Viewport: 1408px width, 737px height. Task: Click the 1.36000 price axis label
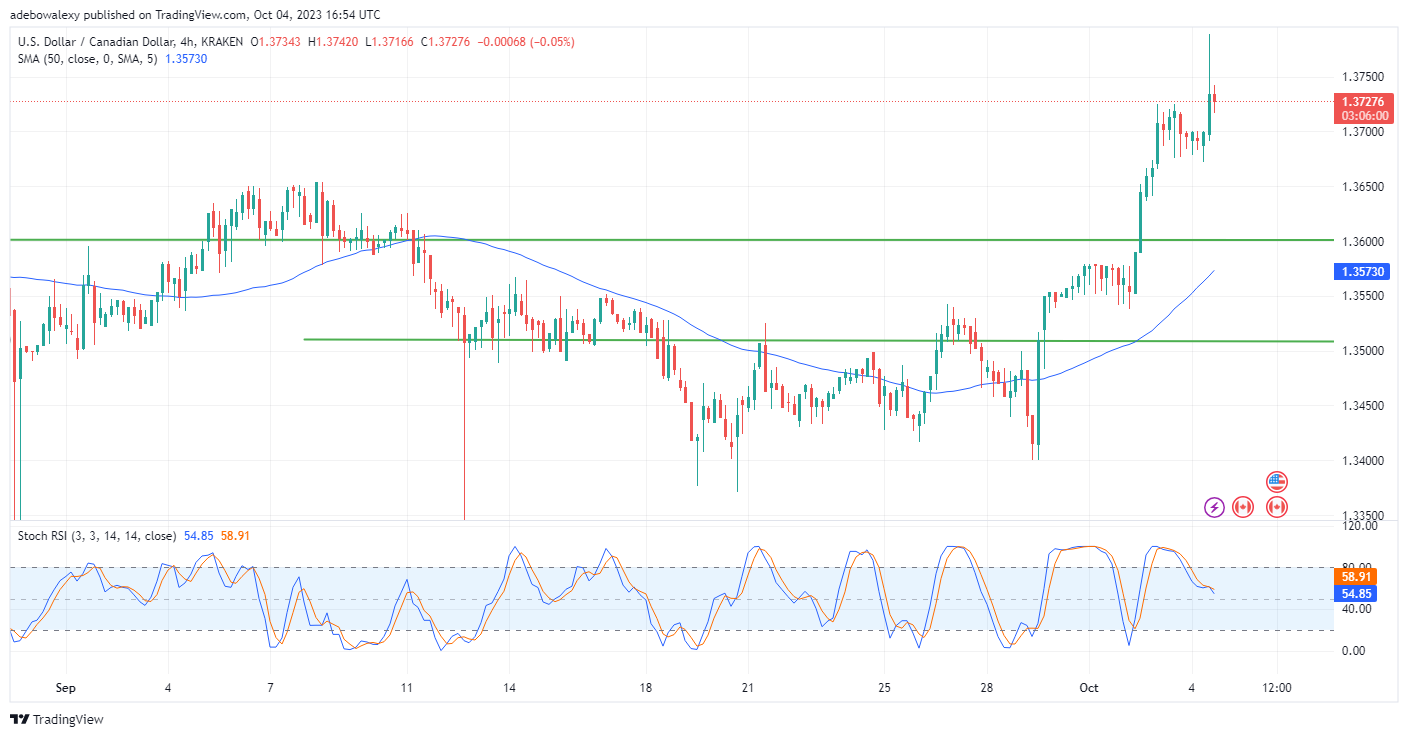pyautogui.click(x=1362, y=242)
